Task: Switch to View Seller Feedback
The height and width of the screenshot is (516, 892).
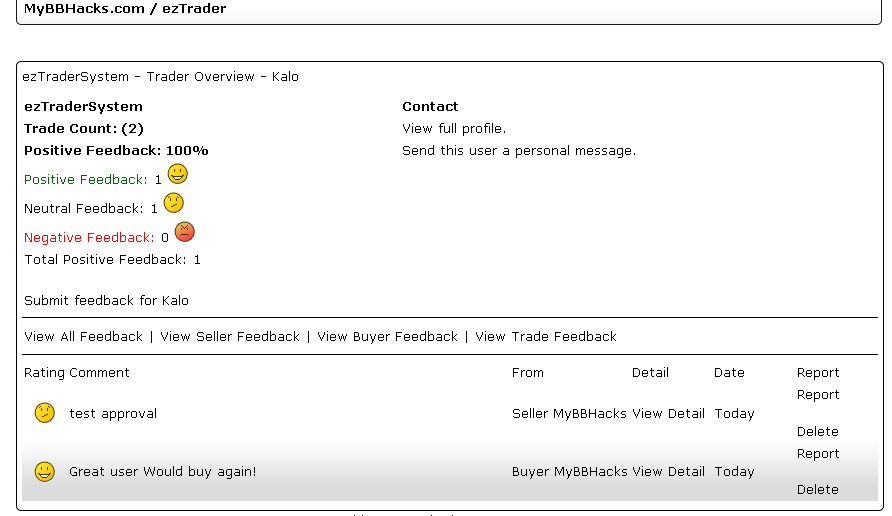Action: (230, 337)
